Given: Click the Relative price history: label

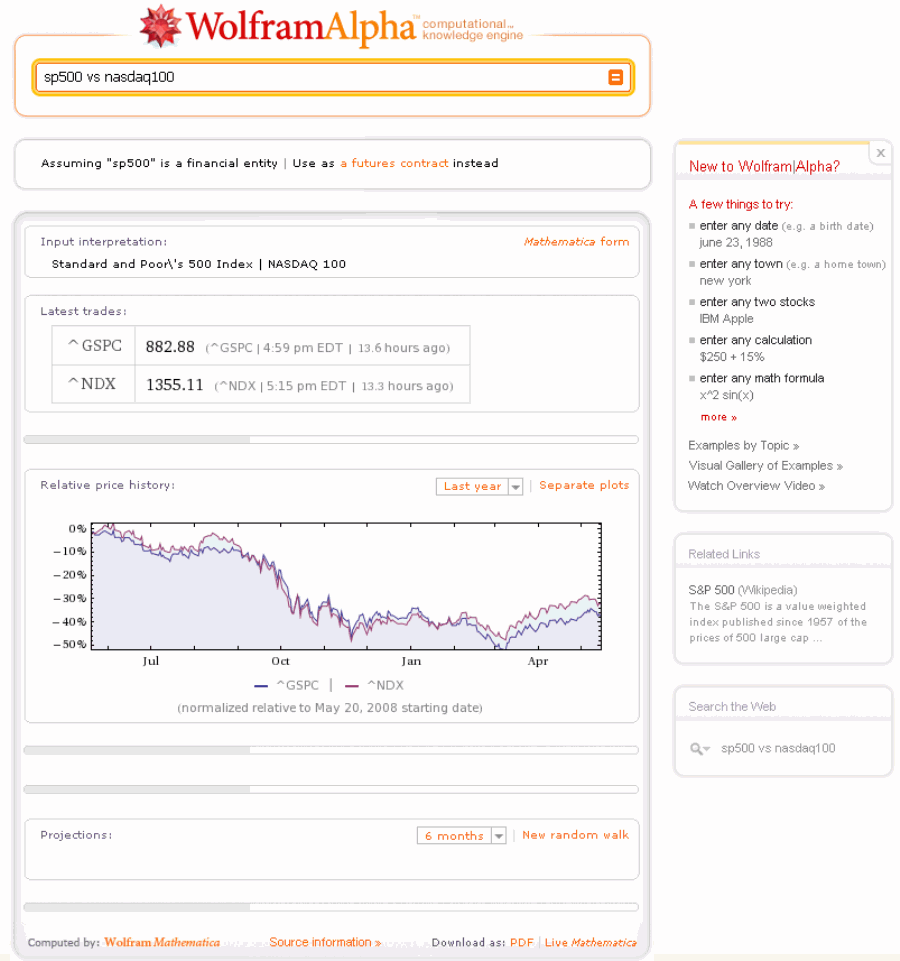Looking at the screenshot, I should pyautogui.click(x=107, y=485).
